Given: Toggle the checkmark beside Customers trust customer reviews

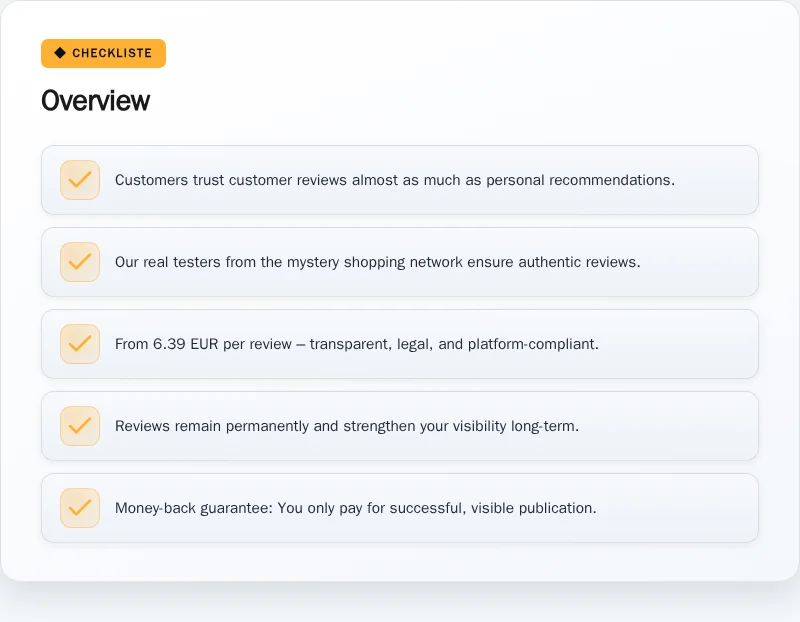Looking at the screenshot, I should (80, 180).
